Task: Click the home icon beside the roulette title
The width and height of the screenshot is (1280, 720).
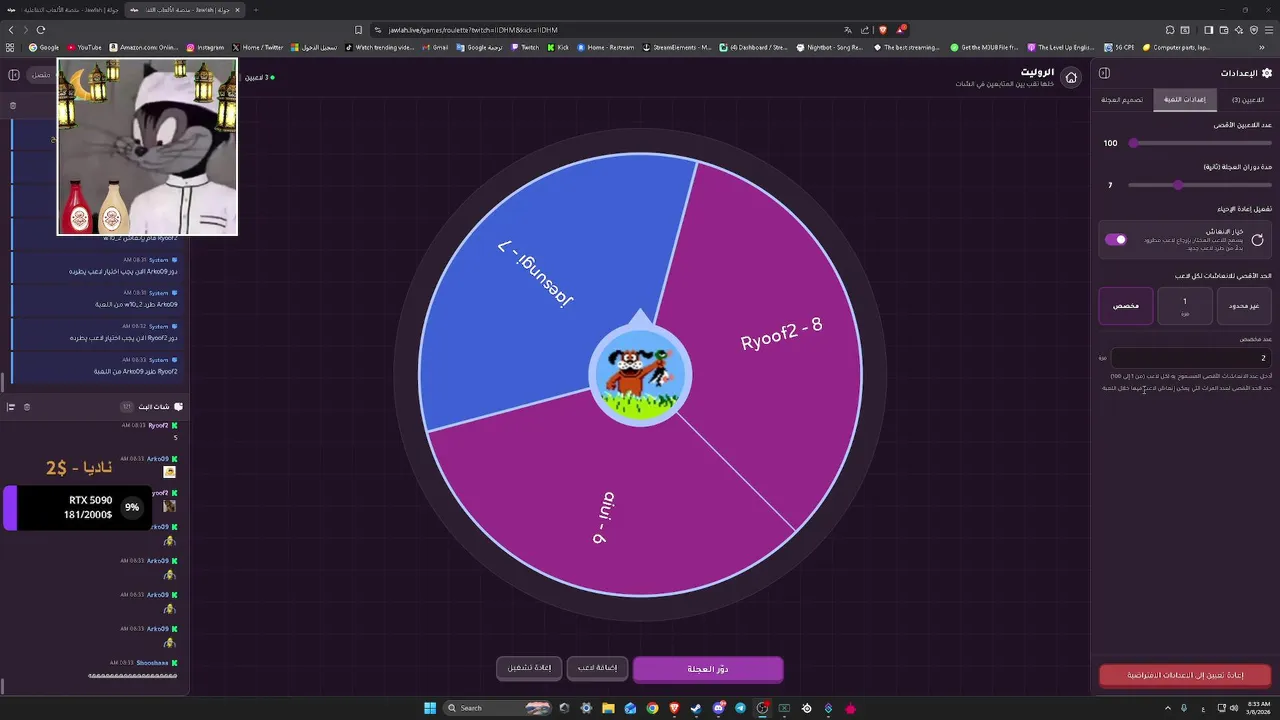Action: click(x=1071, y=78)
